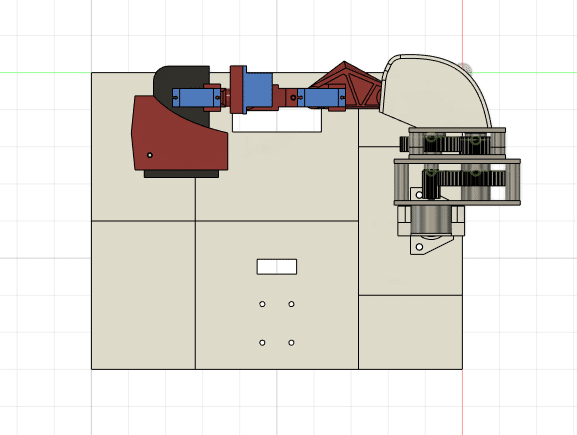This screenshot has height=435, width=577.
Task: Click the small rectangular cutout above the four holes
Action: (x=277, y=266)
